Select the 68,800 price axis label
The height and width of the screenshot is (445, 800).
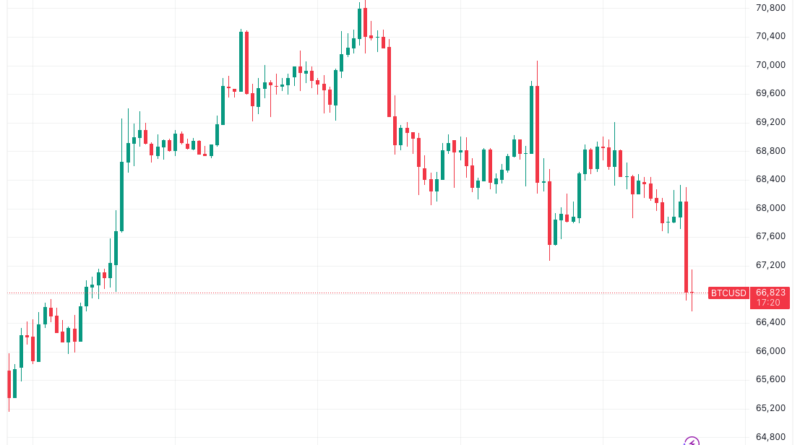click(x=771, y=151)
